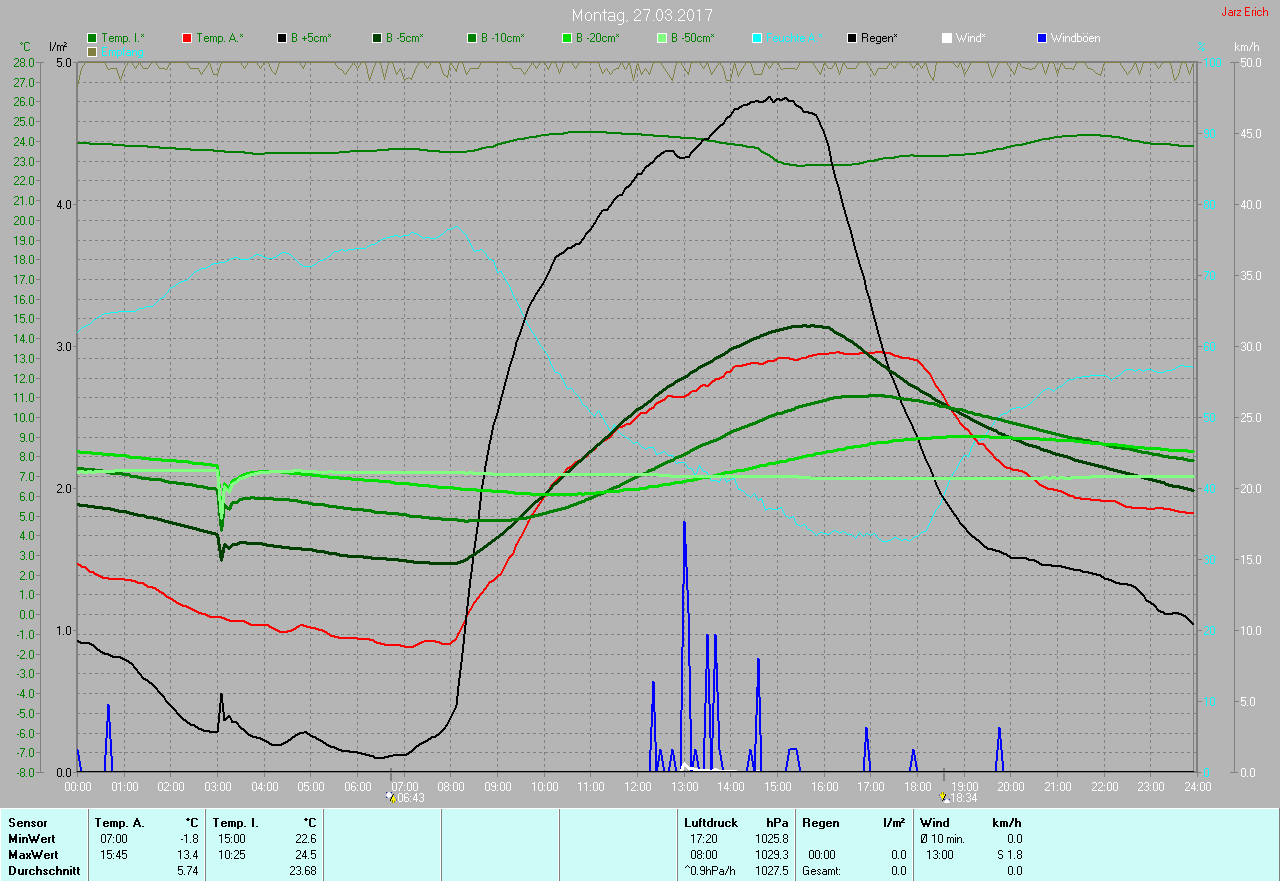Screen dimensions: 1280x881
Task: Select the wind maximum 'S 1.8'
Action: click(x=1008, y=855)
